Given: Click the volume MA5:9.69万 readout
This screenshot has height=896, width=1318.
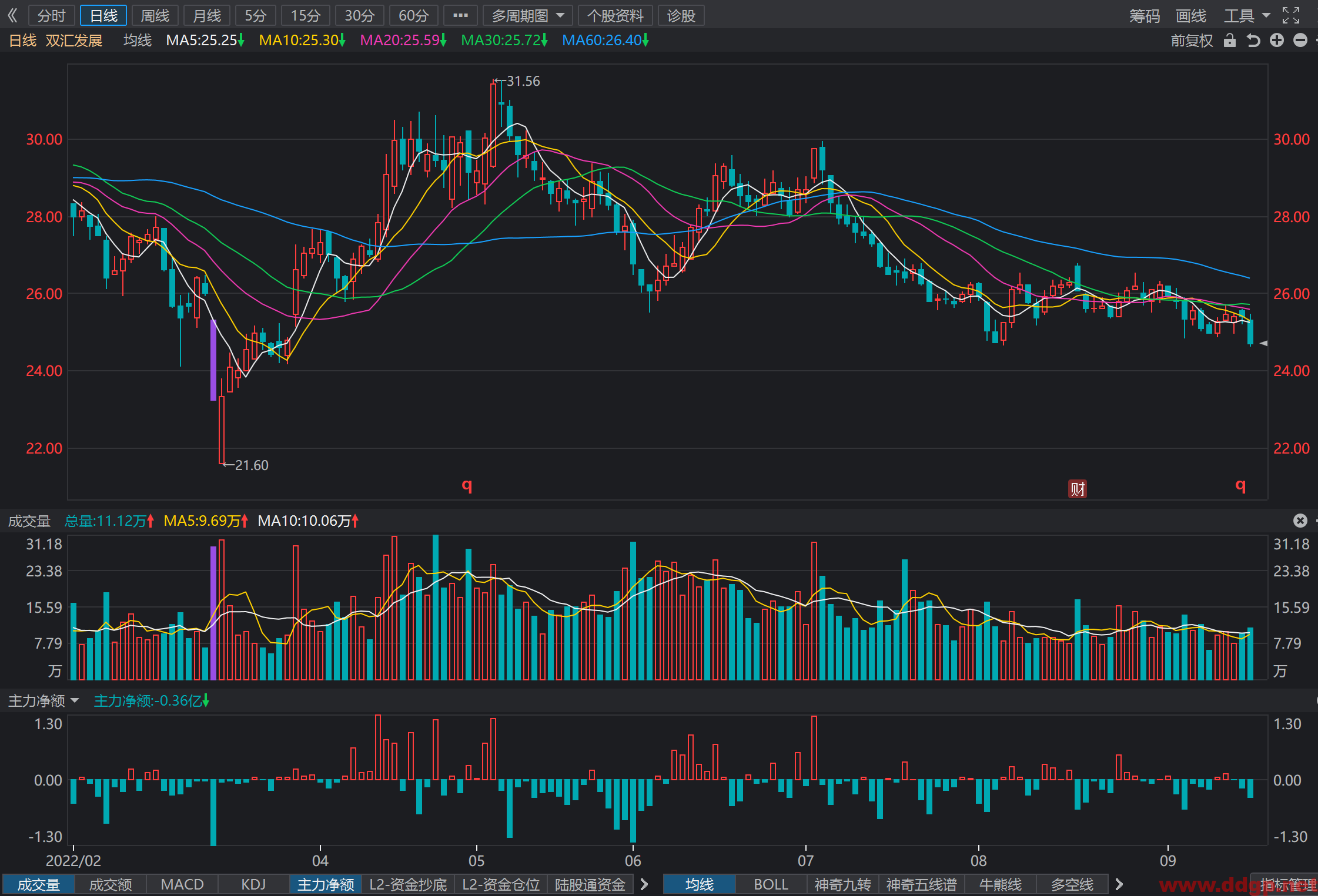Looking at the screenshot, I should pos(206,521).
